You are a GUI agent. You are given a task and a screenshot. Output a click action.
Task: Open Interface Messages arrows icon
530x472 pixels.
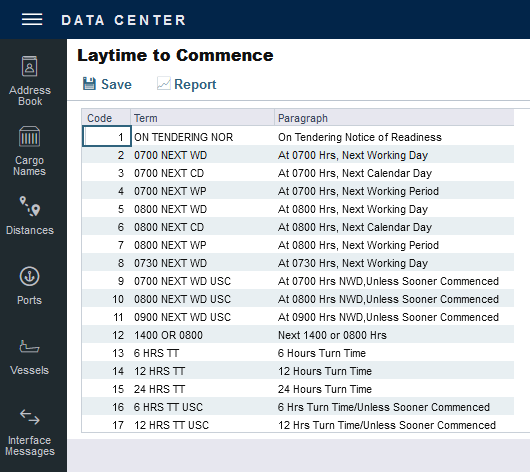coord(30,417)
